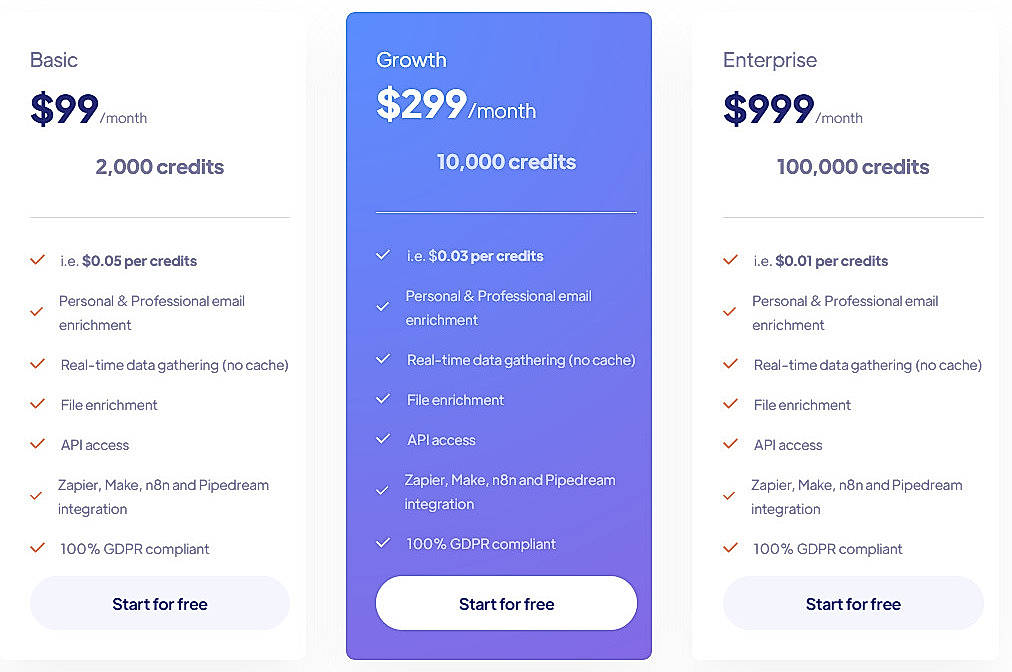
Task: Click Start for free on the Growth card
Action: (506, 603)
